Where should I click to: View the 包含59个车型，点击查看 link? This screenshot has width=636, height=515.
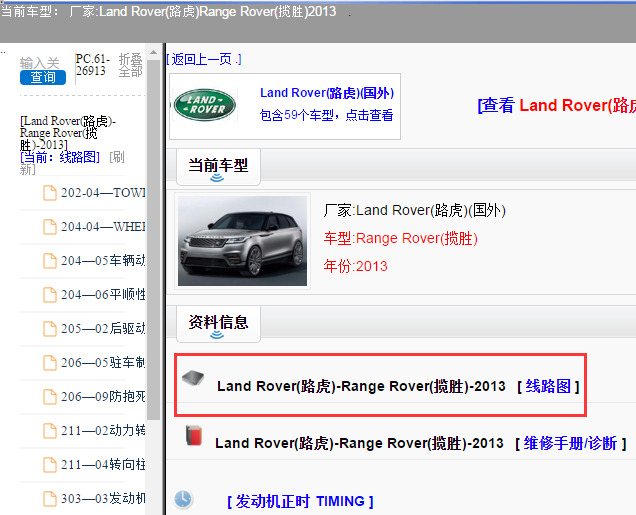coord(327,115)
